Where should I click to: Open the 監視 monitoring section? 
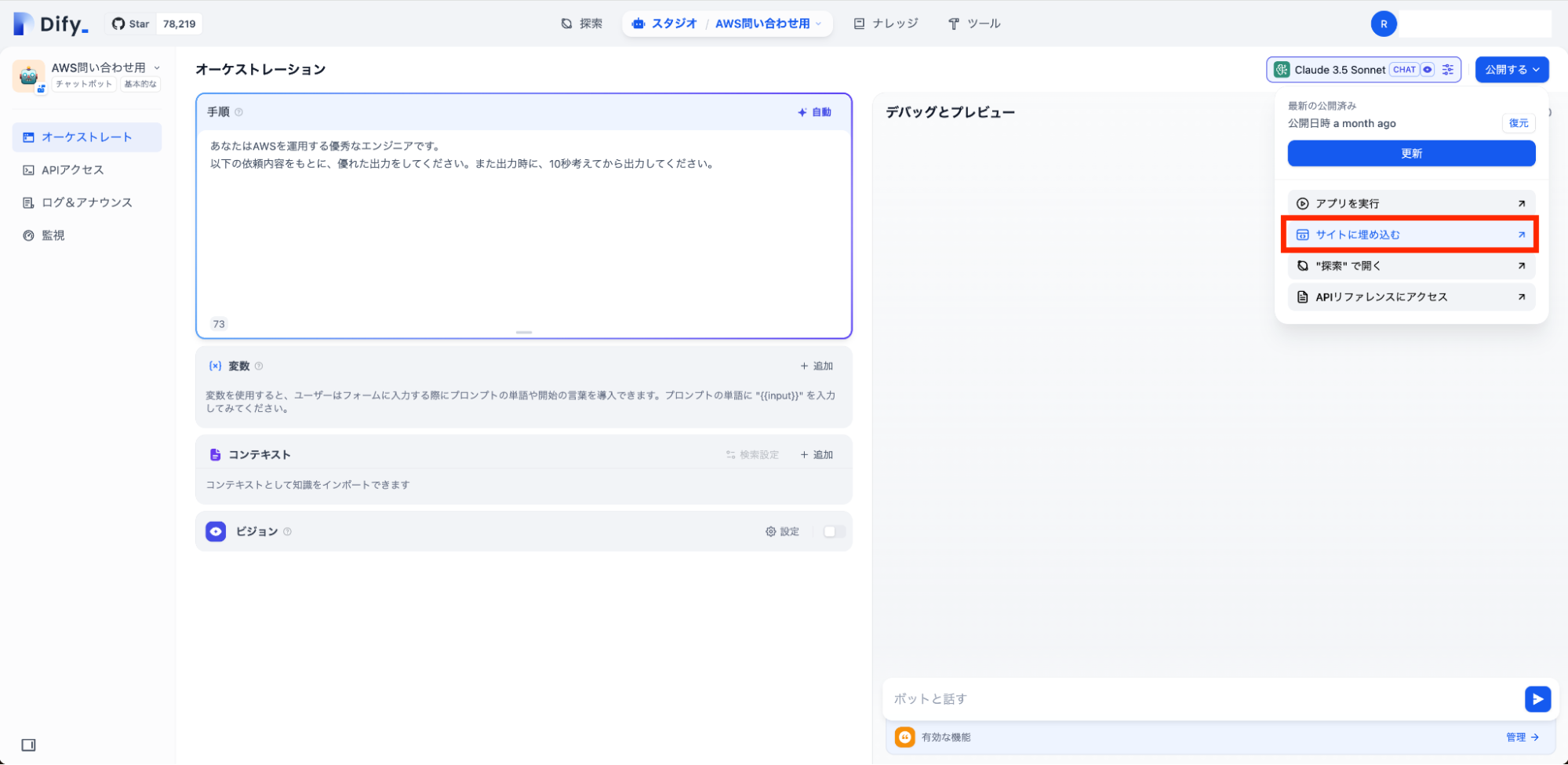[x=52, y=235]
